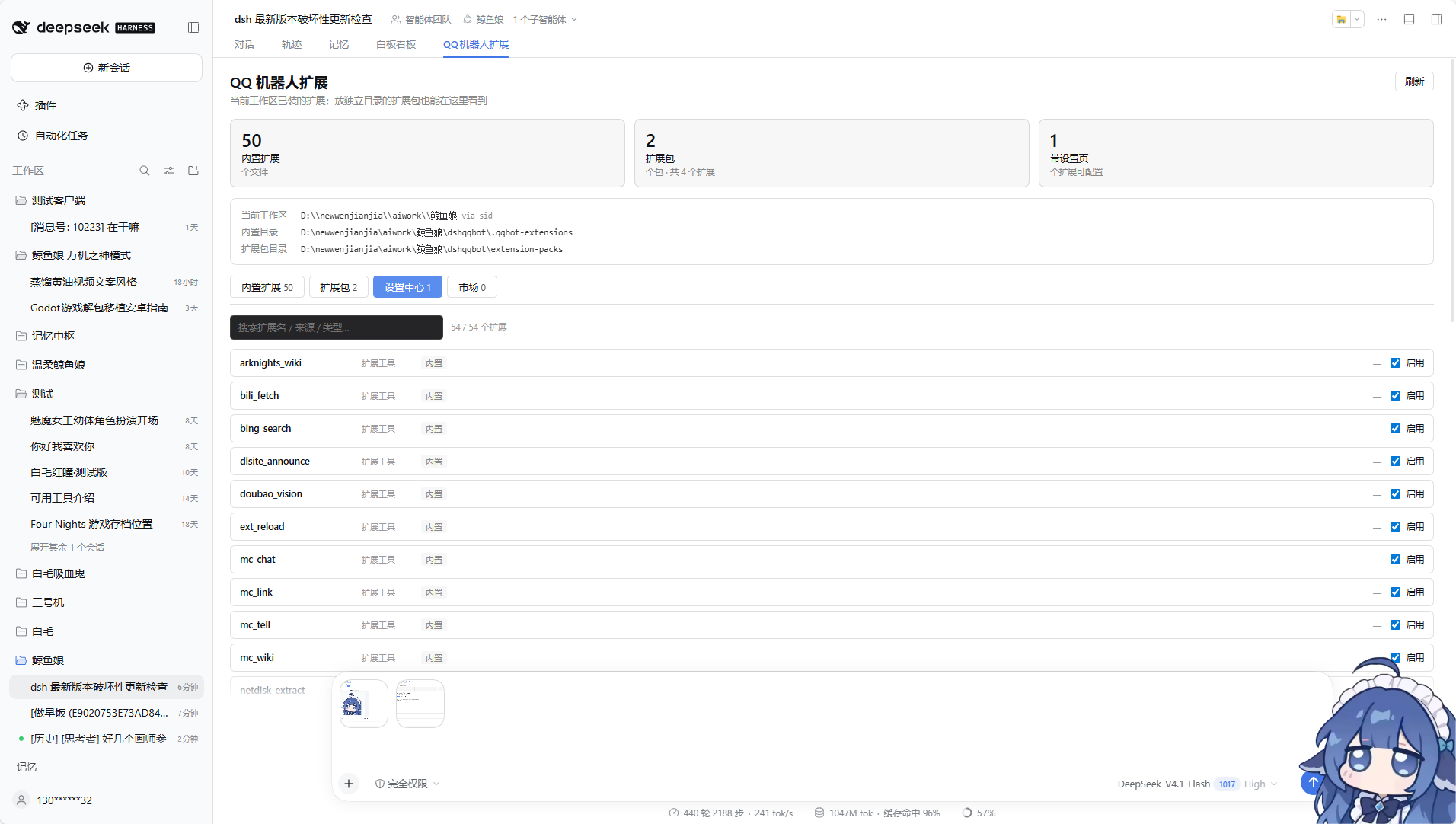This screenshot has height=824, width=1456.
Task: Search workspaces with magnifier icon
Action: coord(145,171)
